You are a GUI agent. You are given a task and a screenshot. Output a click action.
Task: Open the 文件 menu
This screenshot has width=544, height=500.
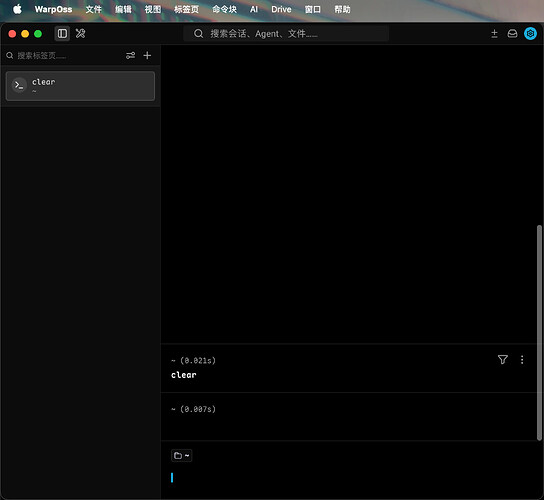tap(94, 9)
